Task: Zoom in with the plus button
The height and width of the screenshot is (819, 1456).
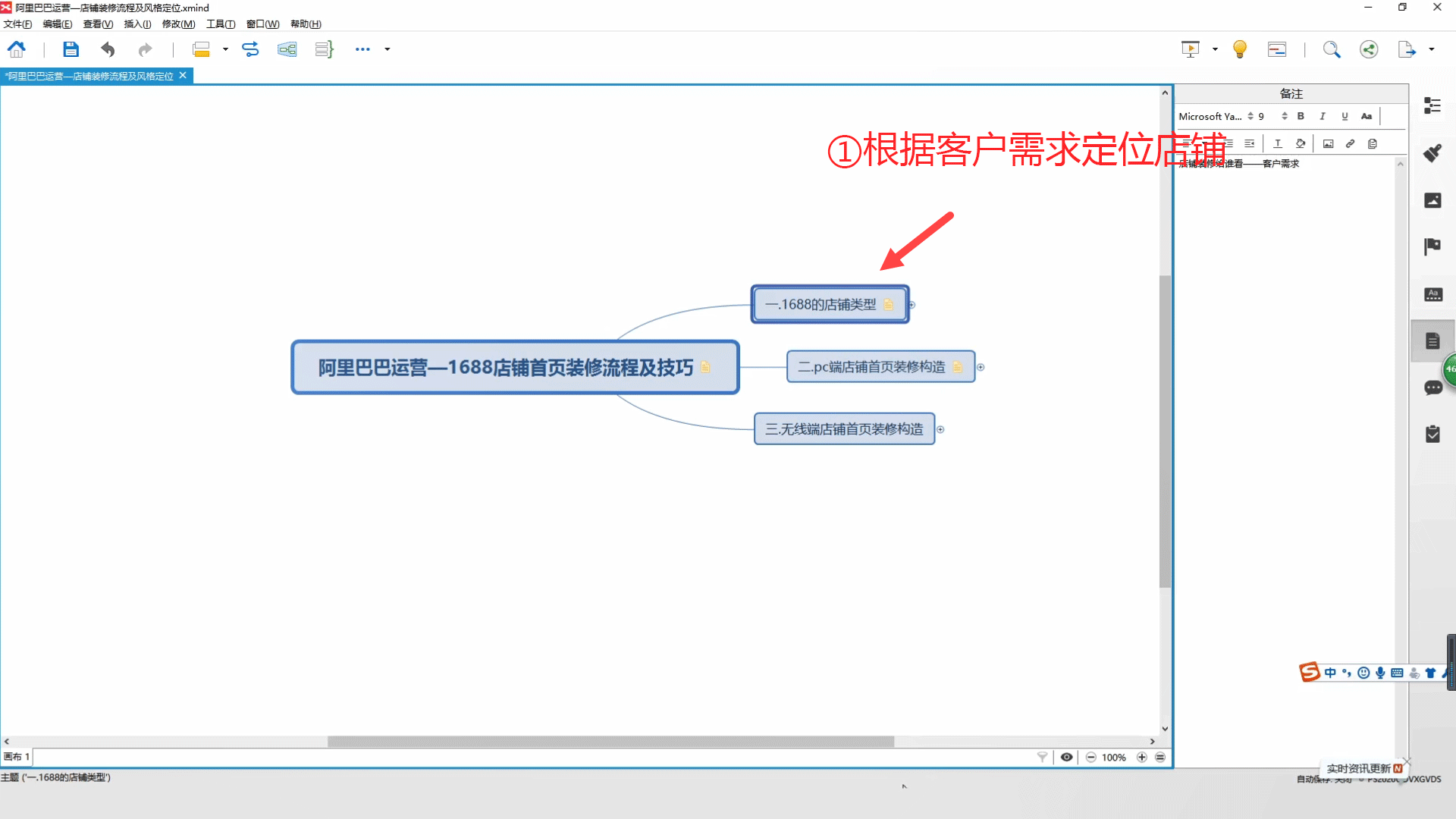Action: click(1141, 757)
